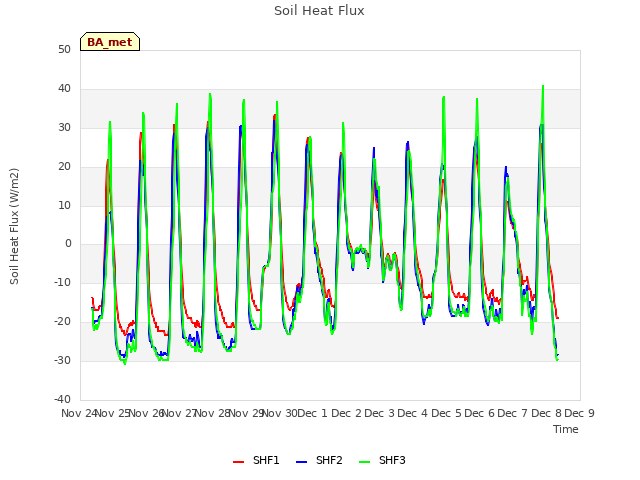
Task: Click the -40 y-axis tick value
Action: click(63, 399)
